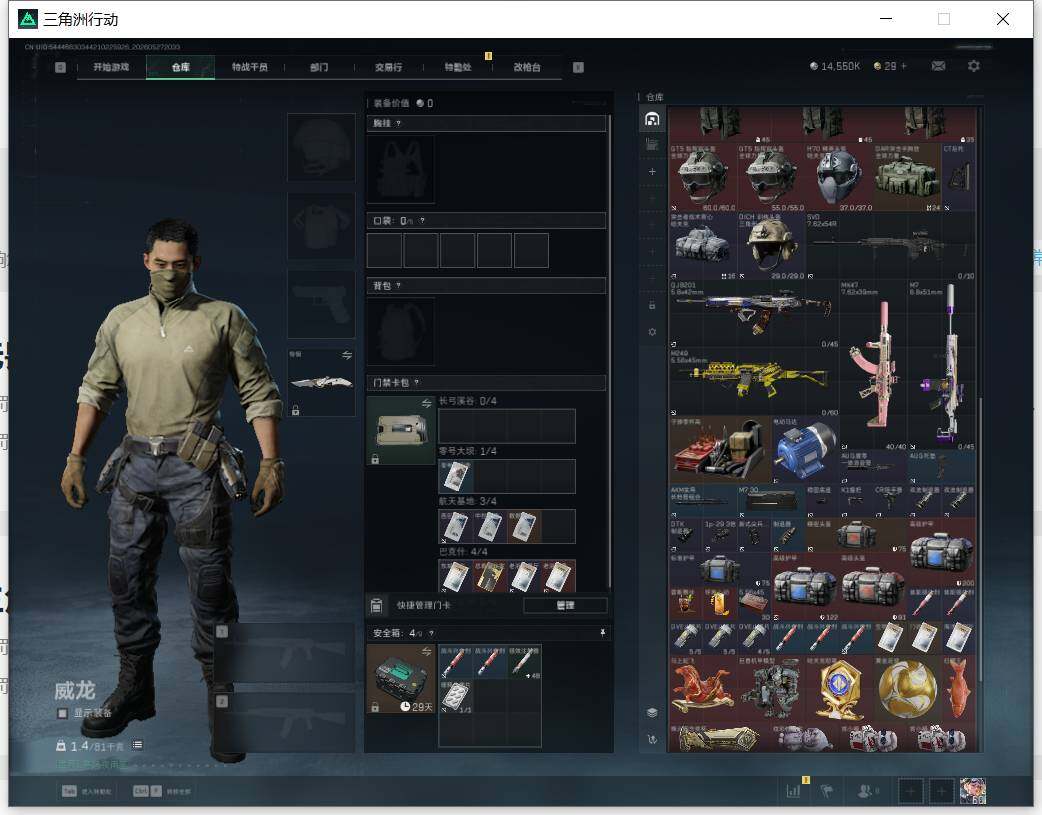Select primary weapon slot 2
Image resolution: width=1042 pixels, height=815 pixels.
click(x=284, y=723)
